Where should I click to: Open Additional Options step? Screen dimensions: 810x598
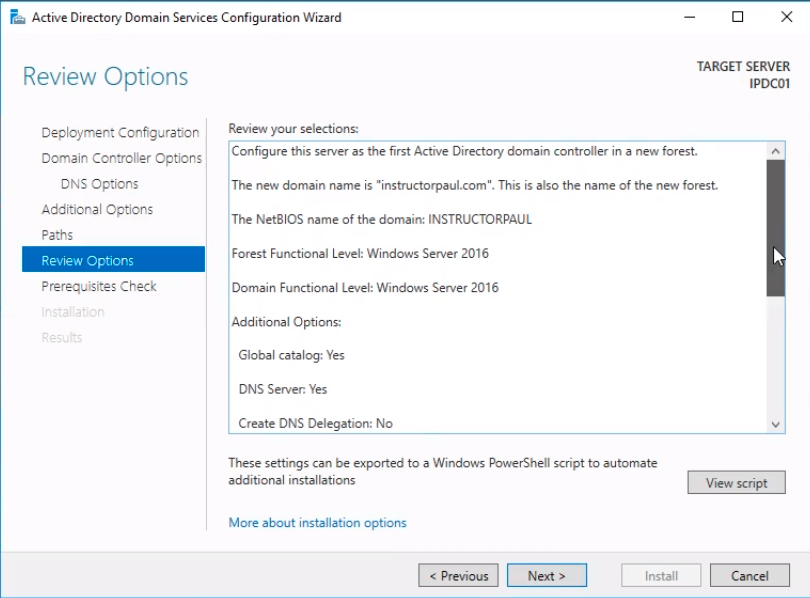(x=97, y=209)
